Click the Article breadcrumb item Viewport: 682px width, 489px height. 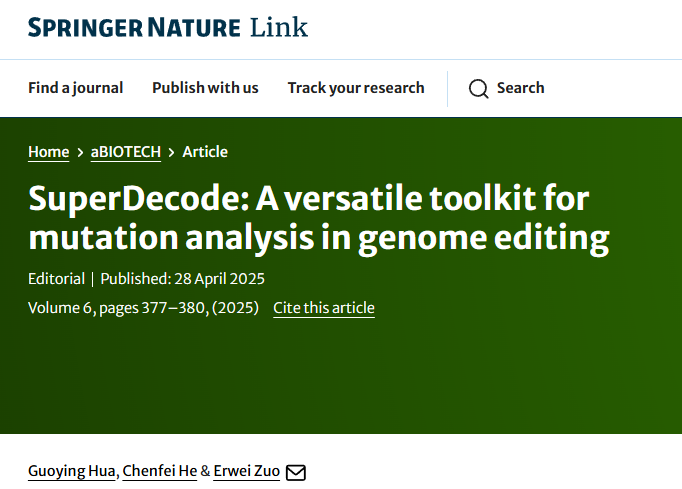point(205,152)
